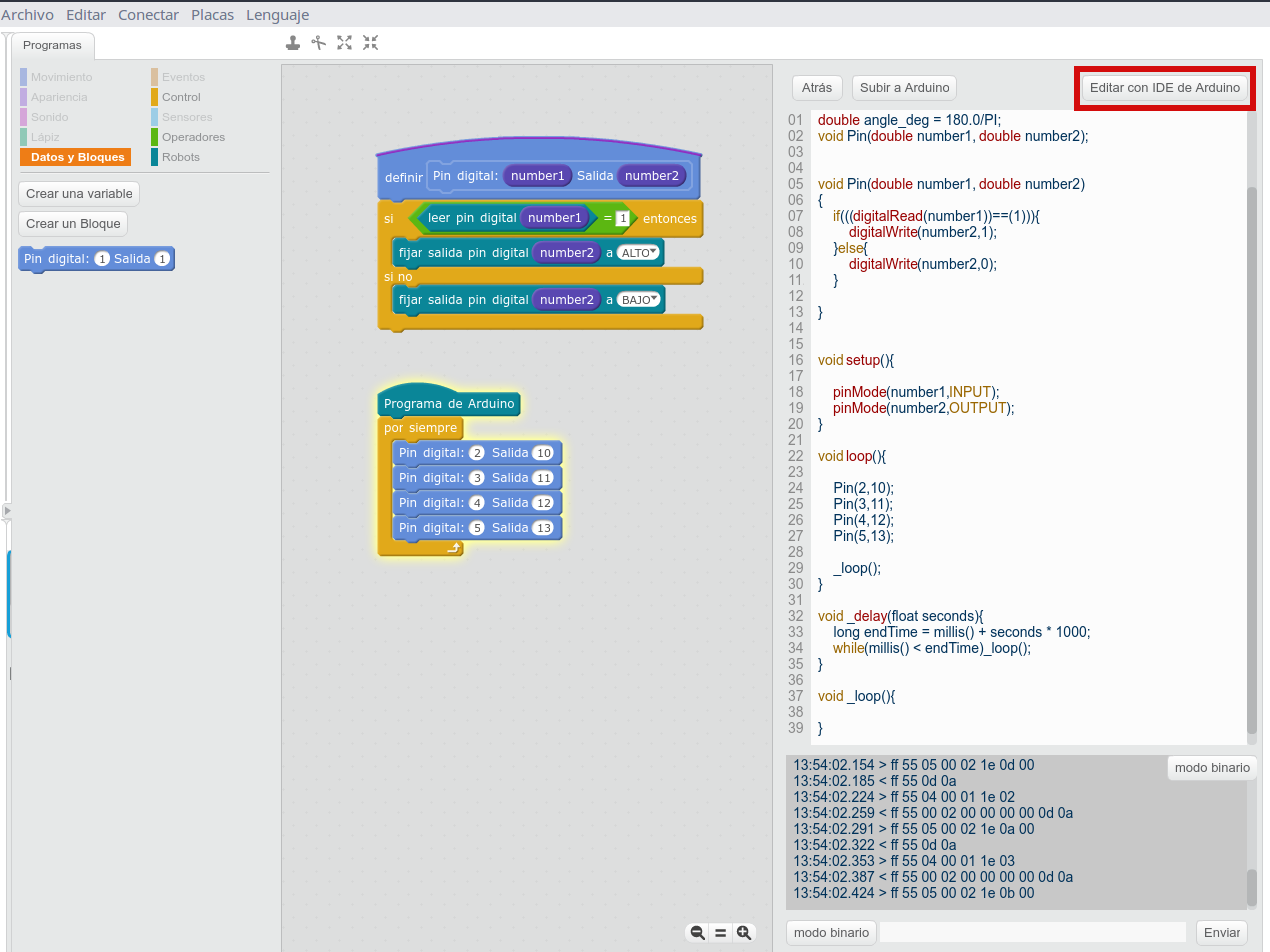Click the serial message input field
This screenshot has height=952, width=1270.
click(x=1032, y=932)
